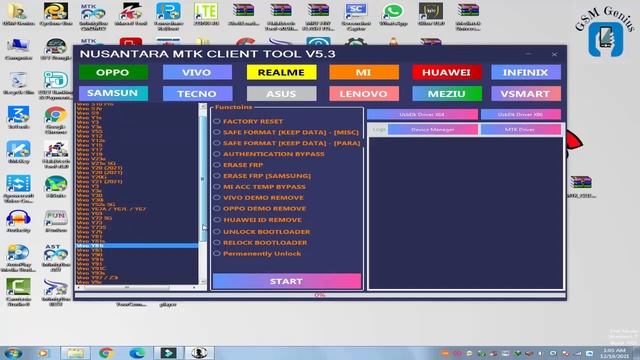The image size is (640, 360).
Task: Select the highlighted Vivo Y81i list row
Action: [x=137, y=246]
